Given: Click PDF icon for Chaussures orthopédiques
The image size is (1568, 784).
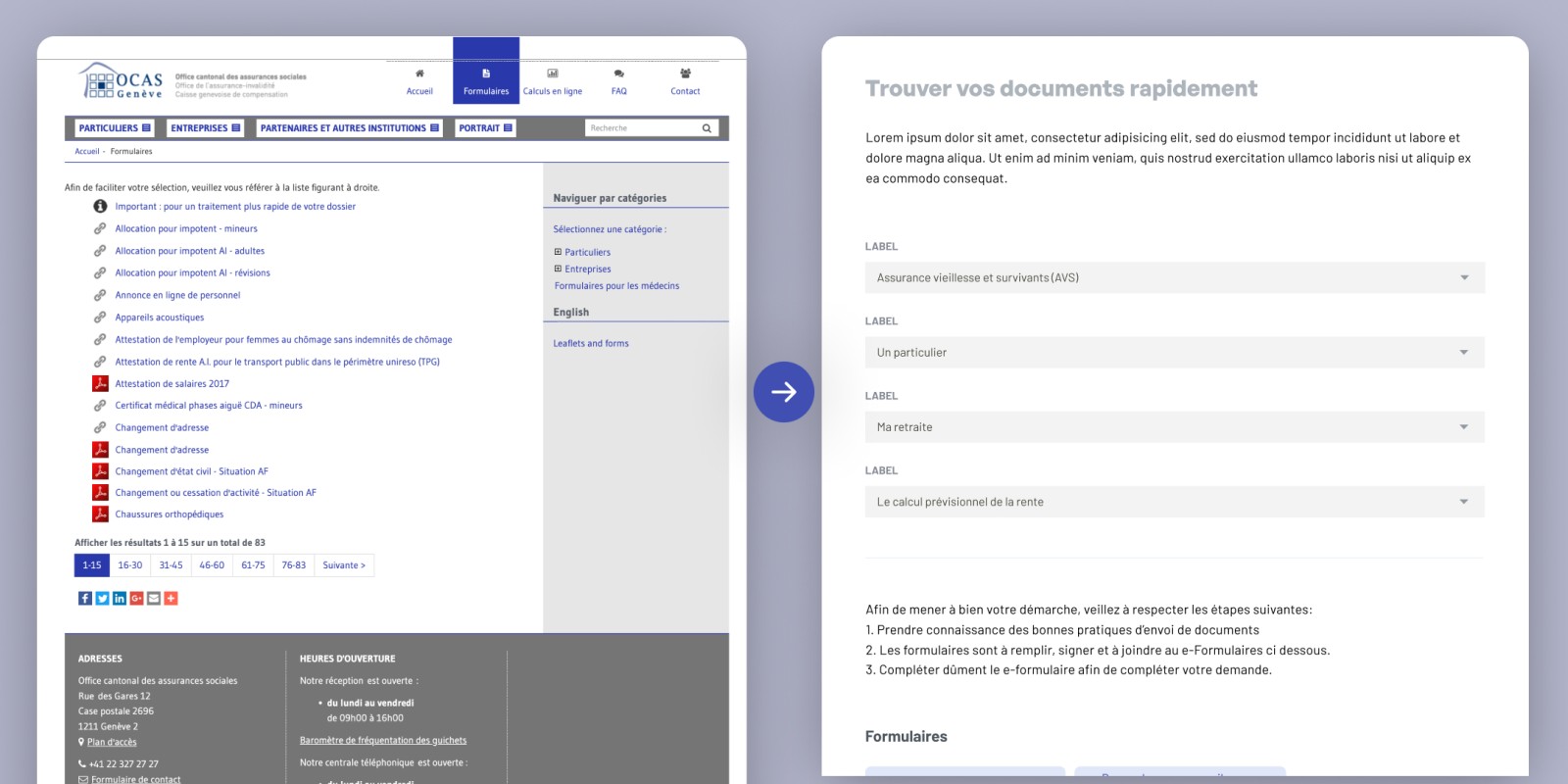Looking at the screenshot, I should [x=100, y=514].
